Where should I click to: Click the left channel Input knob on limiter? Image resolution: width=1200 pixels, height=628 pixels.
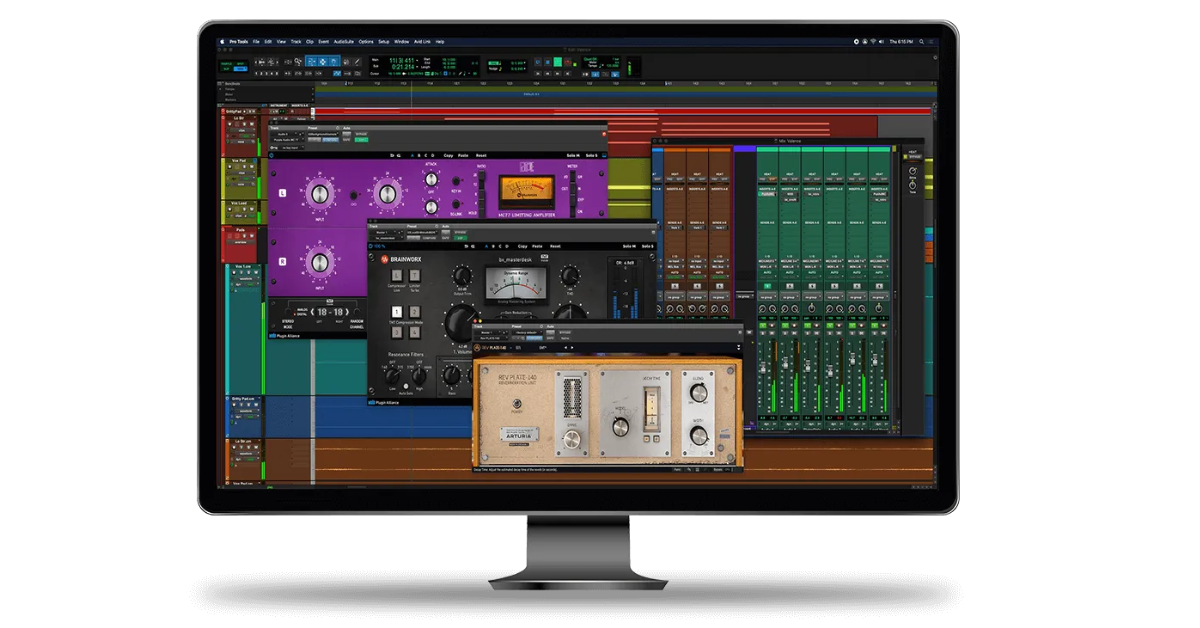(x=318, y=194)
